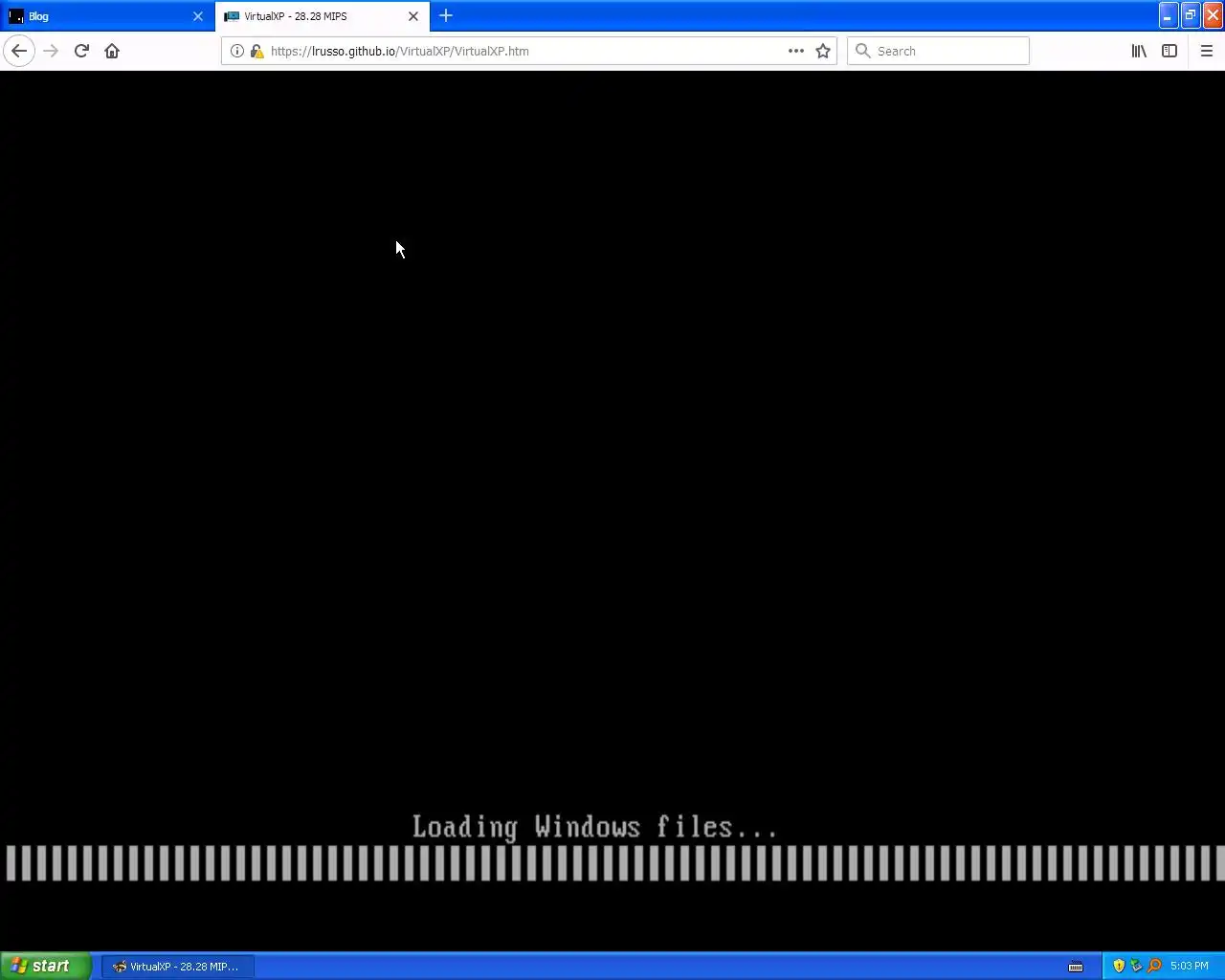
Task: Switch to the Blog tab
Action: pyautogui.click(x=107, y=16)
